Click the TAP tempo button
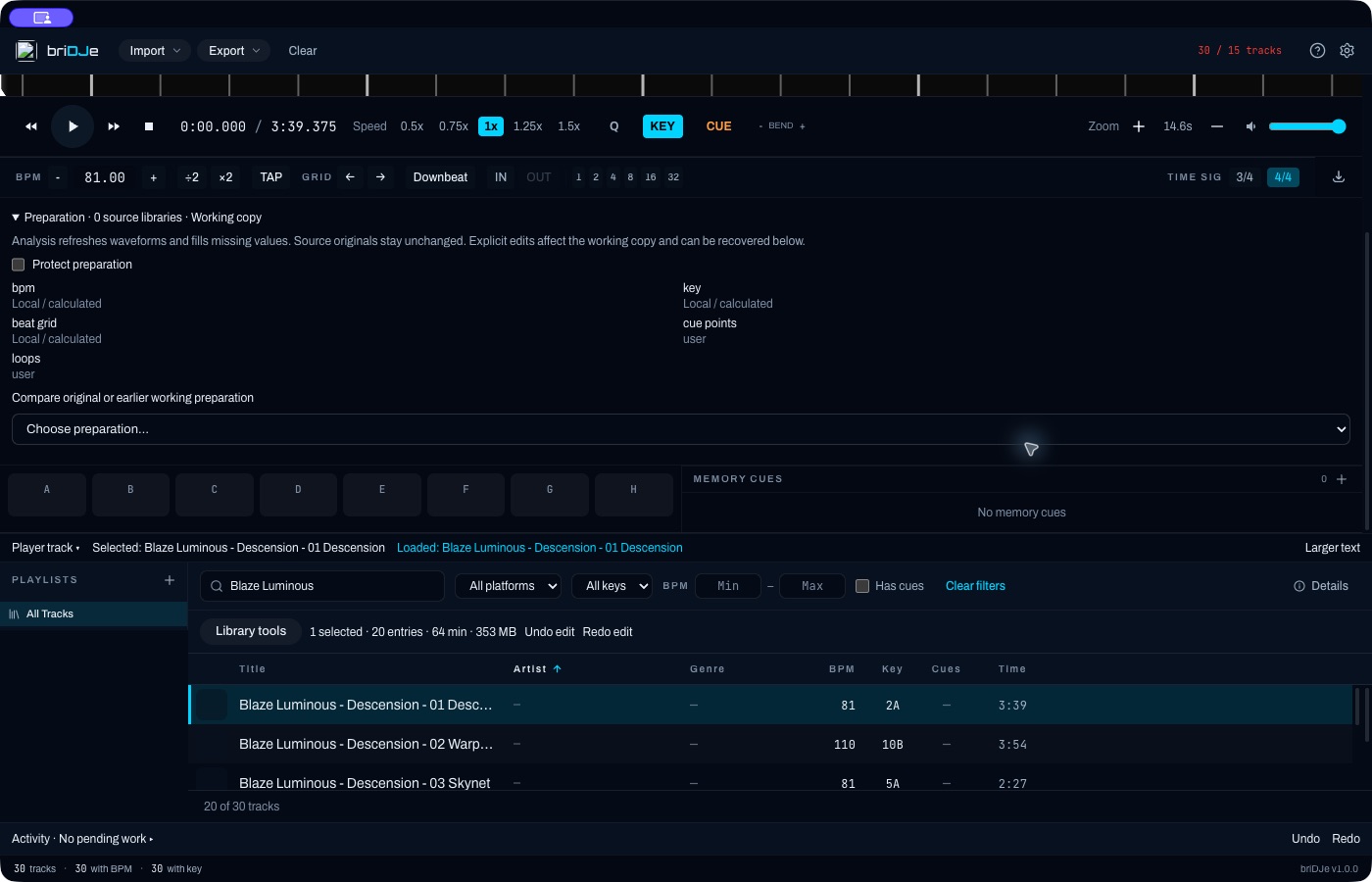This screenshot has height=882, width=1372. (x=271, y=177)
